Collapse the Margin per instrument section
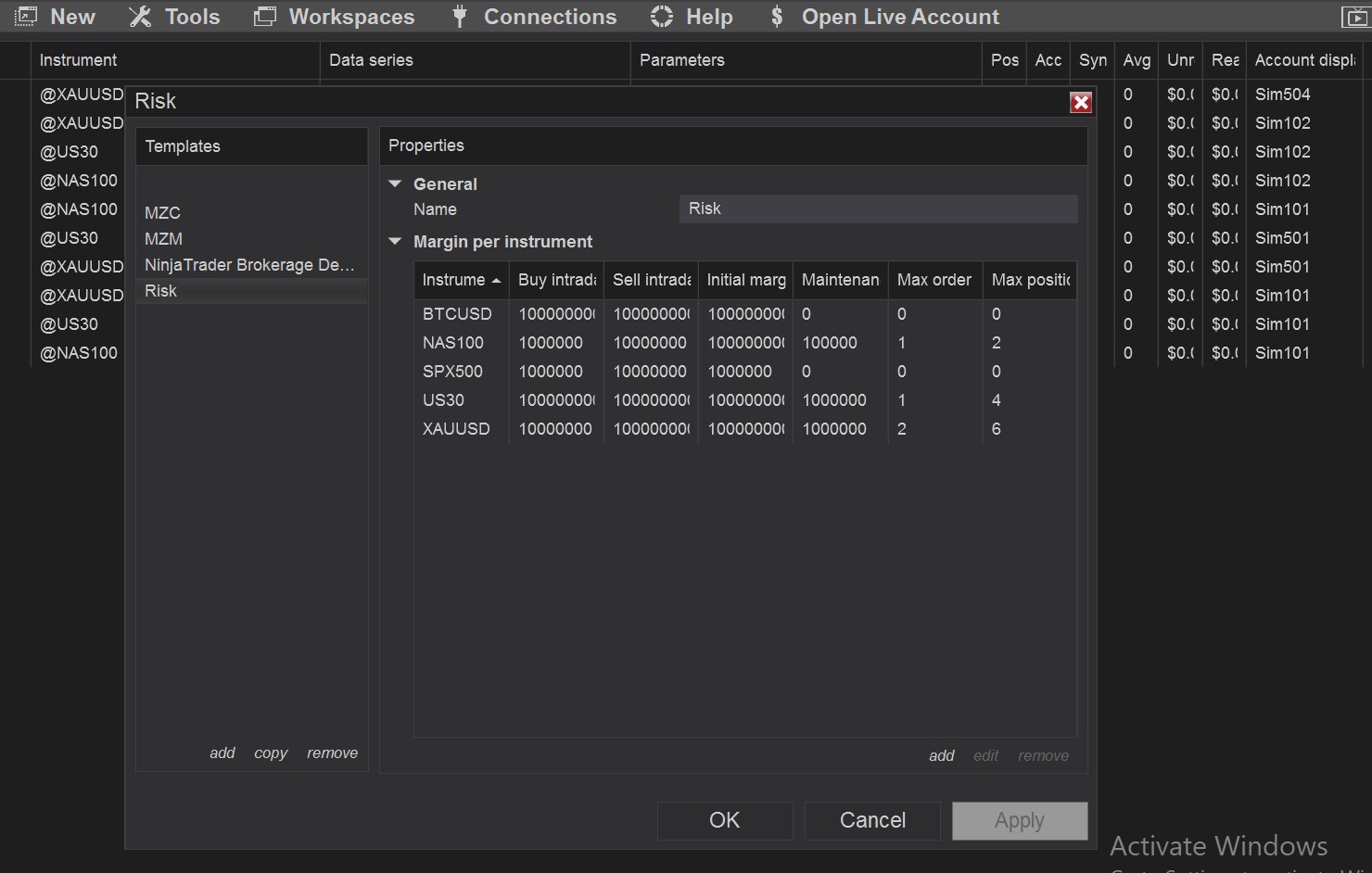The height and width of the screenshot is (873, 1372). (396, 241)
